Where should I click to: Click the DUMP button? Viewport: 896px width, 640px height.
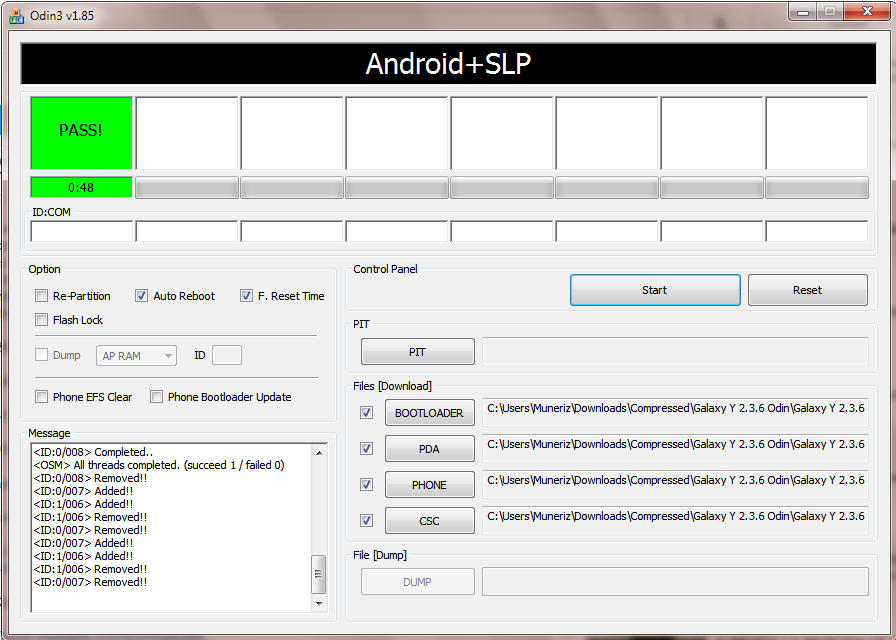tap(418, 582)
